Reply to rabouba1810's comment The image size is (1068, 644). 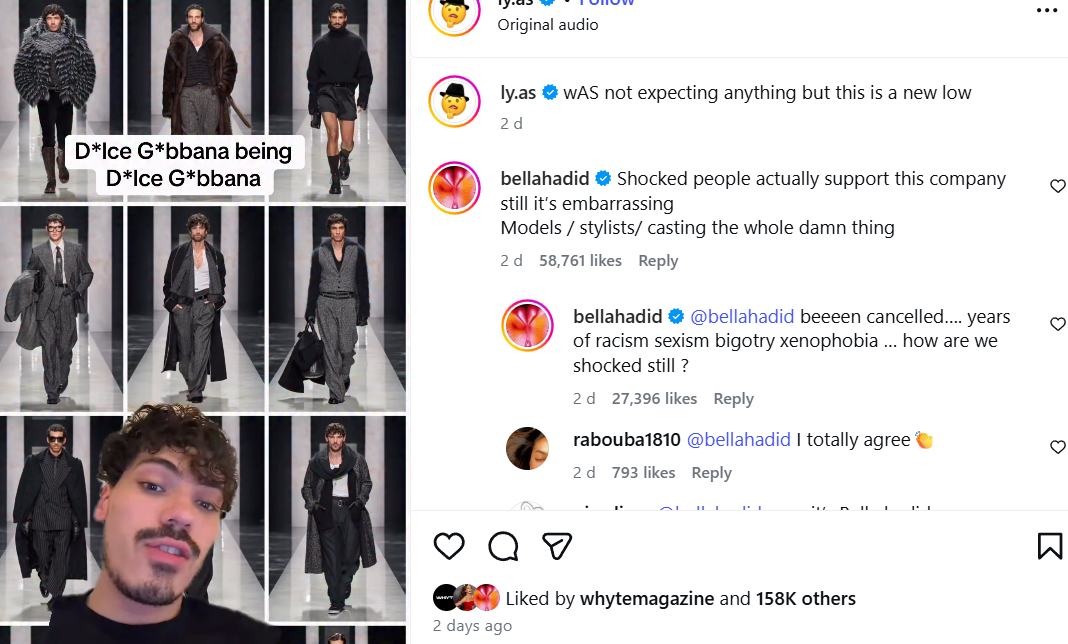click(x=711, y=473)
